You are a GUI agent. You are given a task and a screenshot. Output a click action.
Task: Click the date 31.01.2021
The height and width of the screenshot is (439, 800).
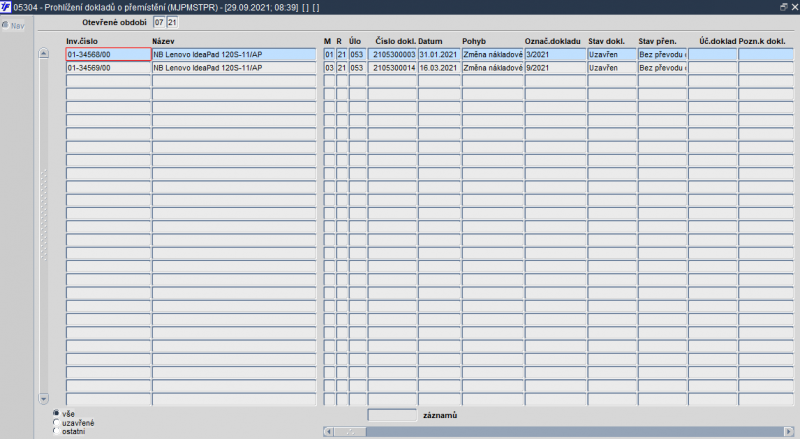pos(439,55)
